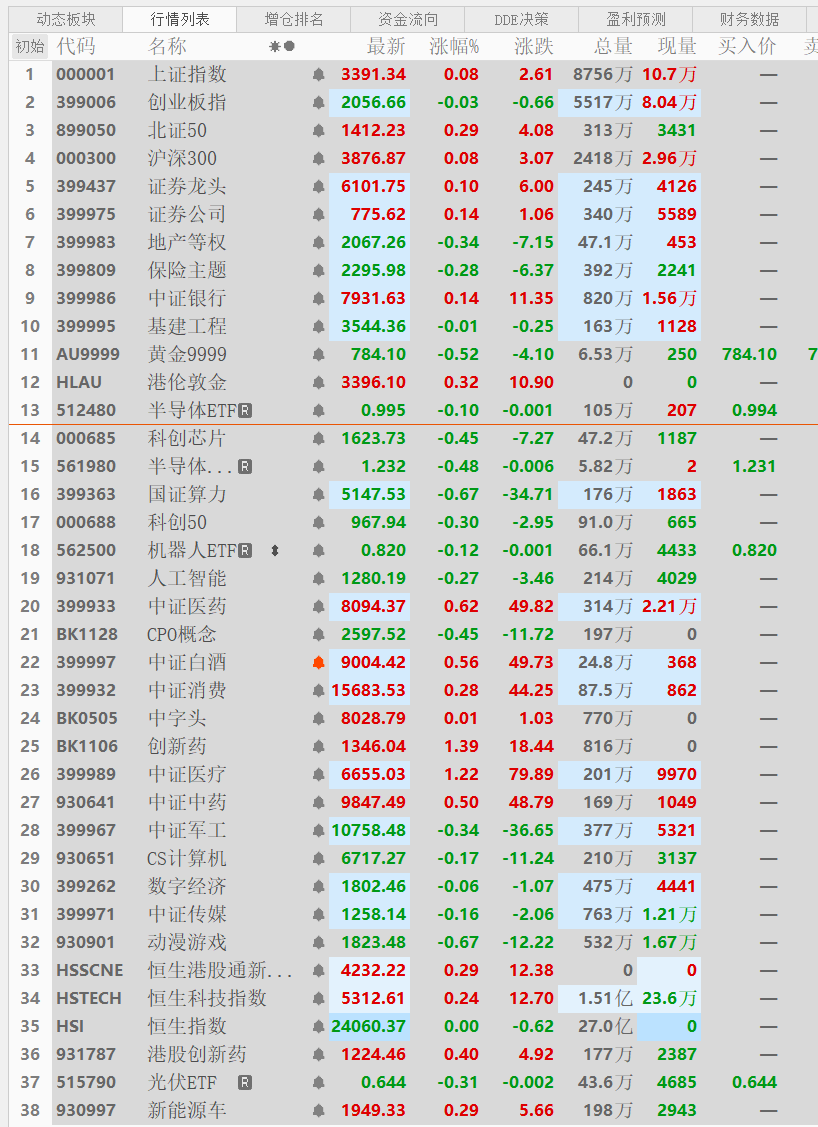Click buy price 784.10 on 黄金9999 row
818x1127 pixels.
(x=750, y=354)
